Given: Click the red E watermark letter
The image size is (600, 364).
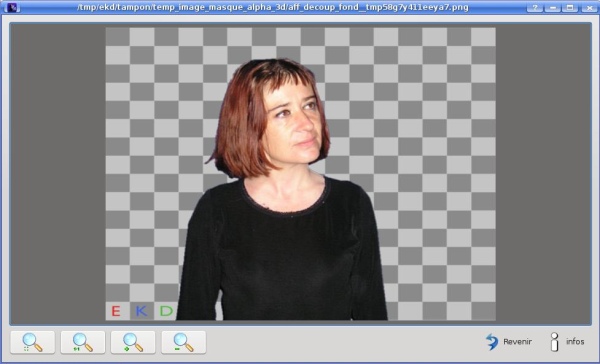Looking at the screenshot, I should coord(116,311).
